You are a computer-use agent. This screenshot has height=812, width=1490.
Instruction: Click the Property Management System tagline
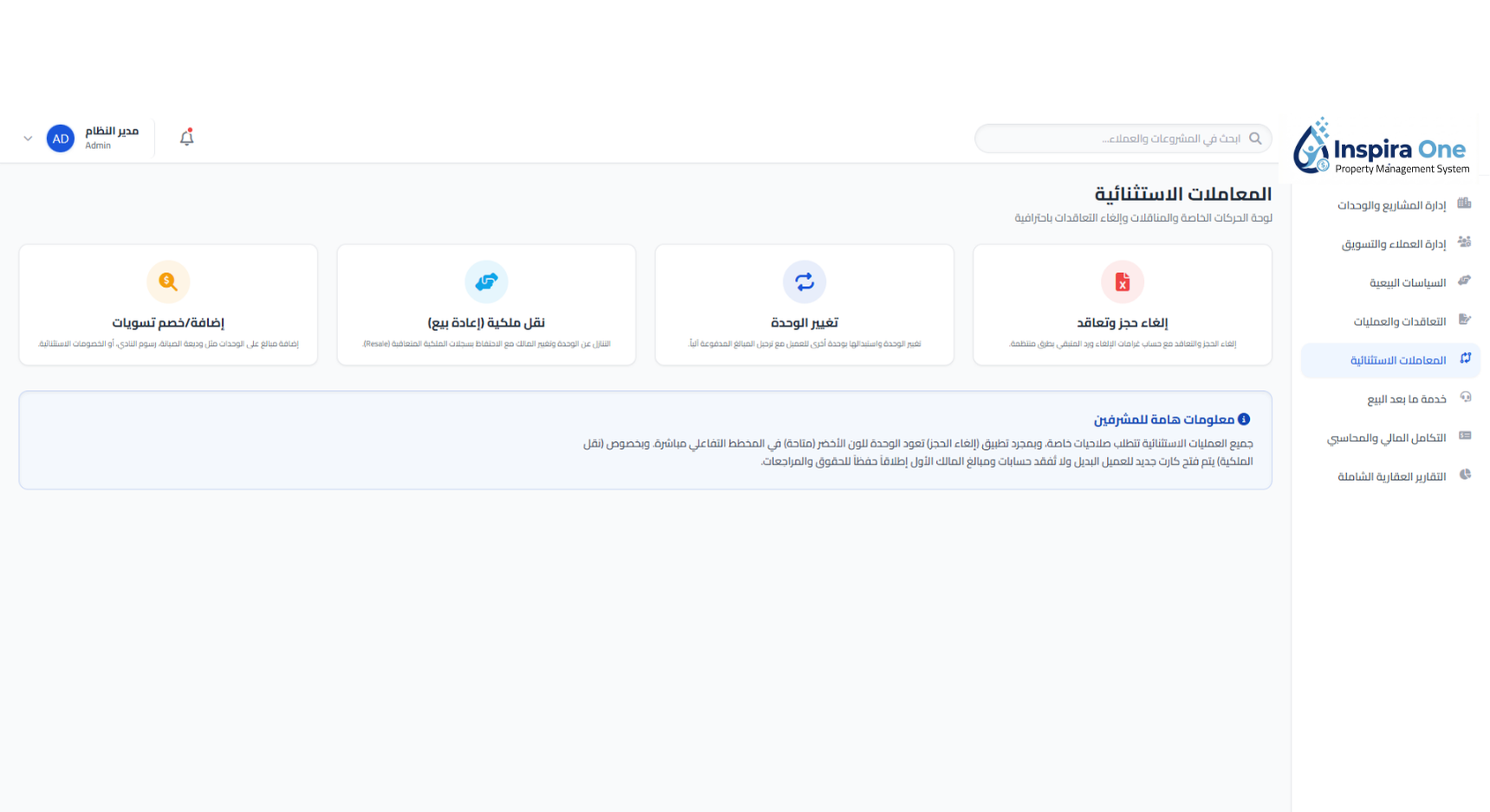(1402, 169)
